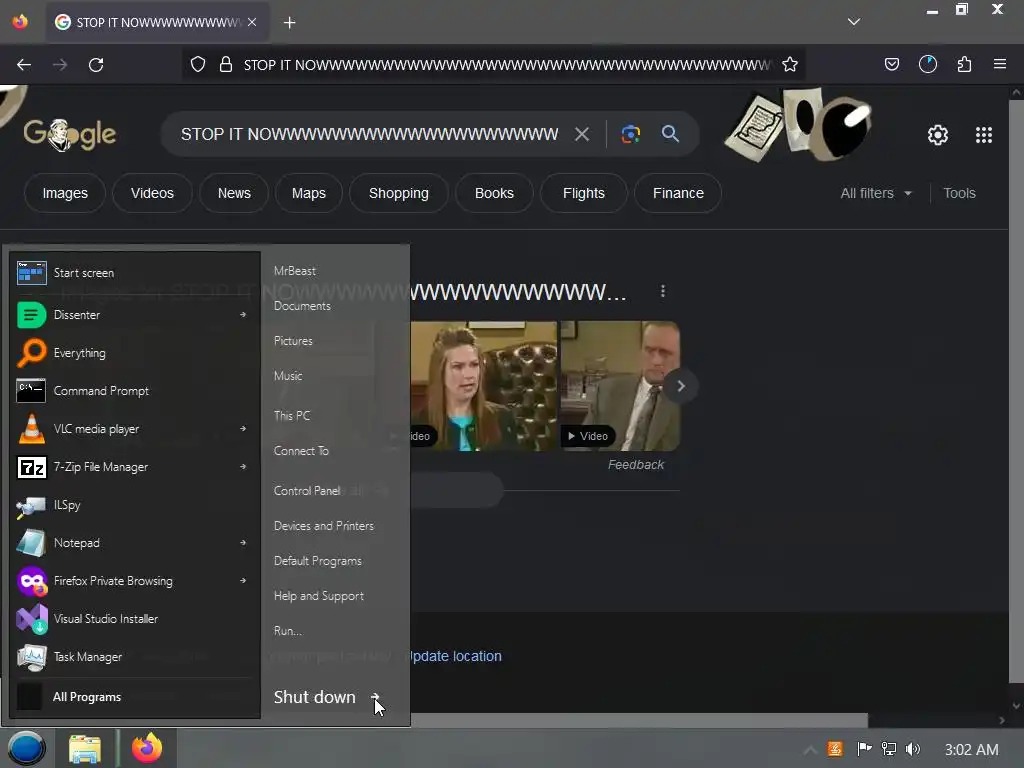Click the Google doodle logo
Image resolution: width=1024 pixels, height=768 pixels.
pyautogui.click(x=70, y=135)
